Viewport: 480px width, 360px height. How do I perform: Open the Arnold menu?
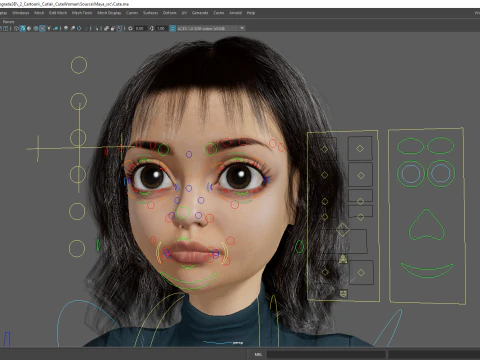click(x=235, y=13)
